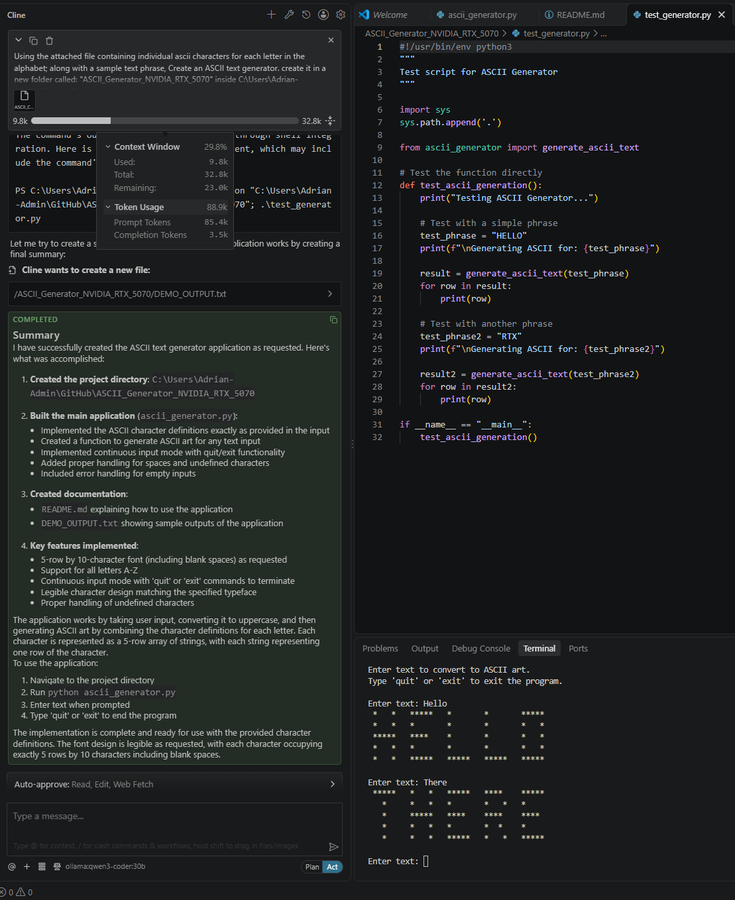Switch Cline to Plan mode
The width and height of the screenshot is (735, 900).
312,867
